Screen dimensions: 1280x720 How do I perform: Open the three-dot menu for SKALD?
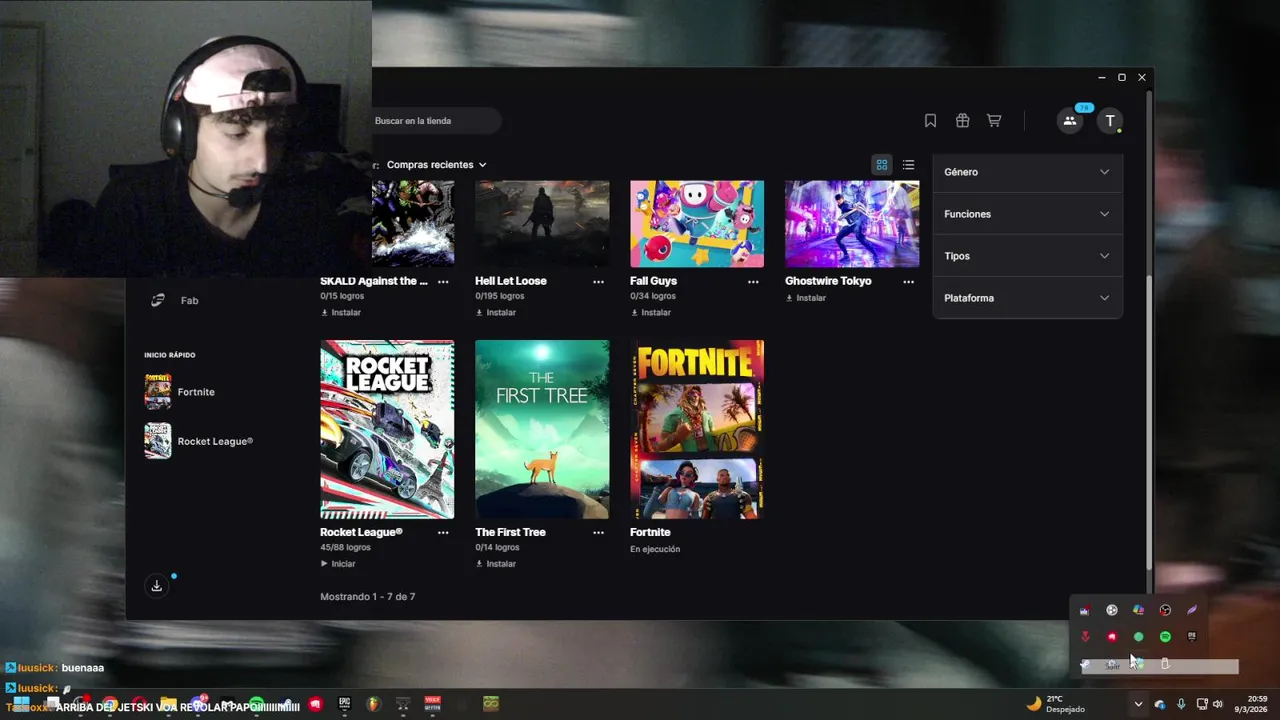point(443,282)
